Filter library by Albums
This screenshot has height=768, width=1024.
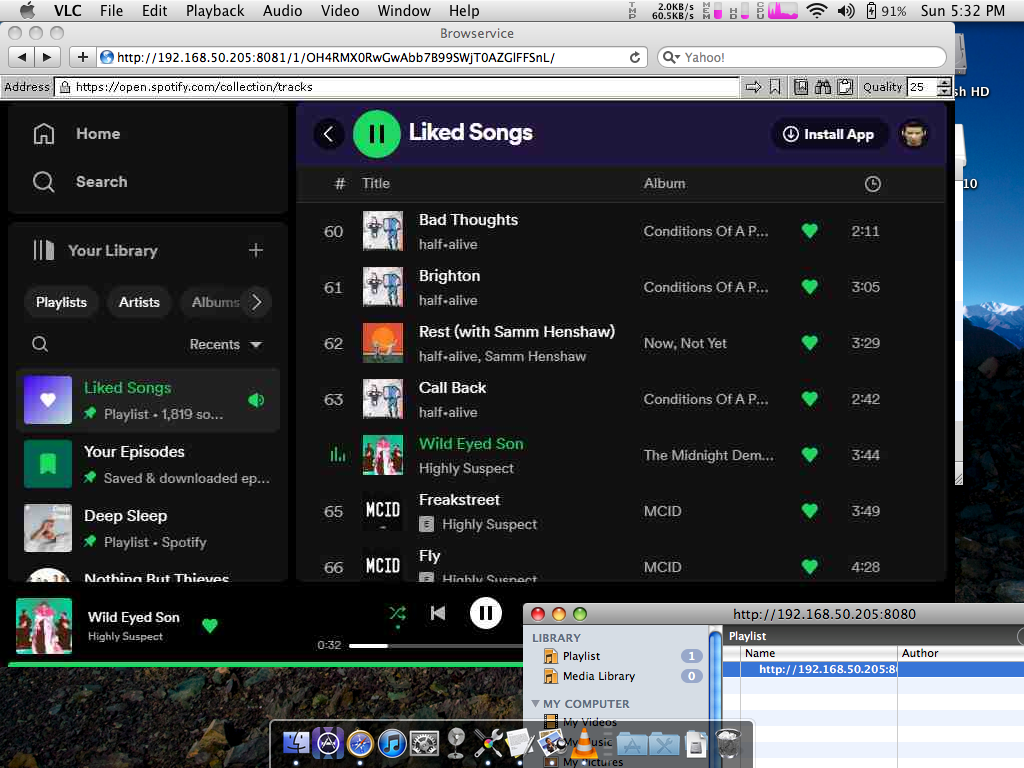click(x=215, y=302)
